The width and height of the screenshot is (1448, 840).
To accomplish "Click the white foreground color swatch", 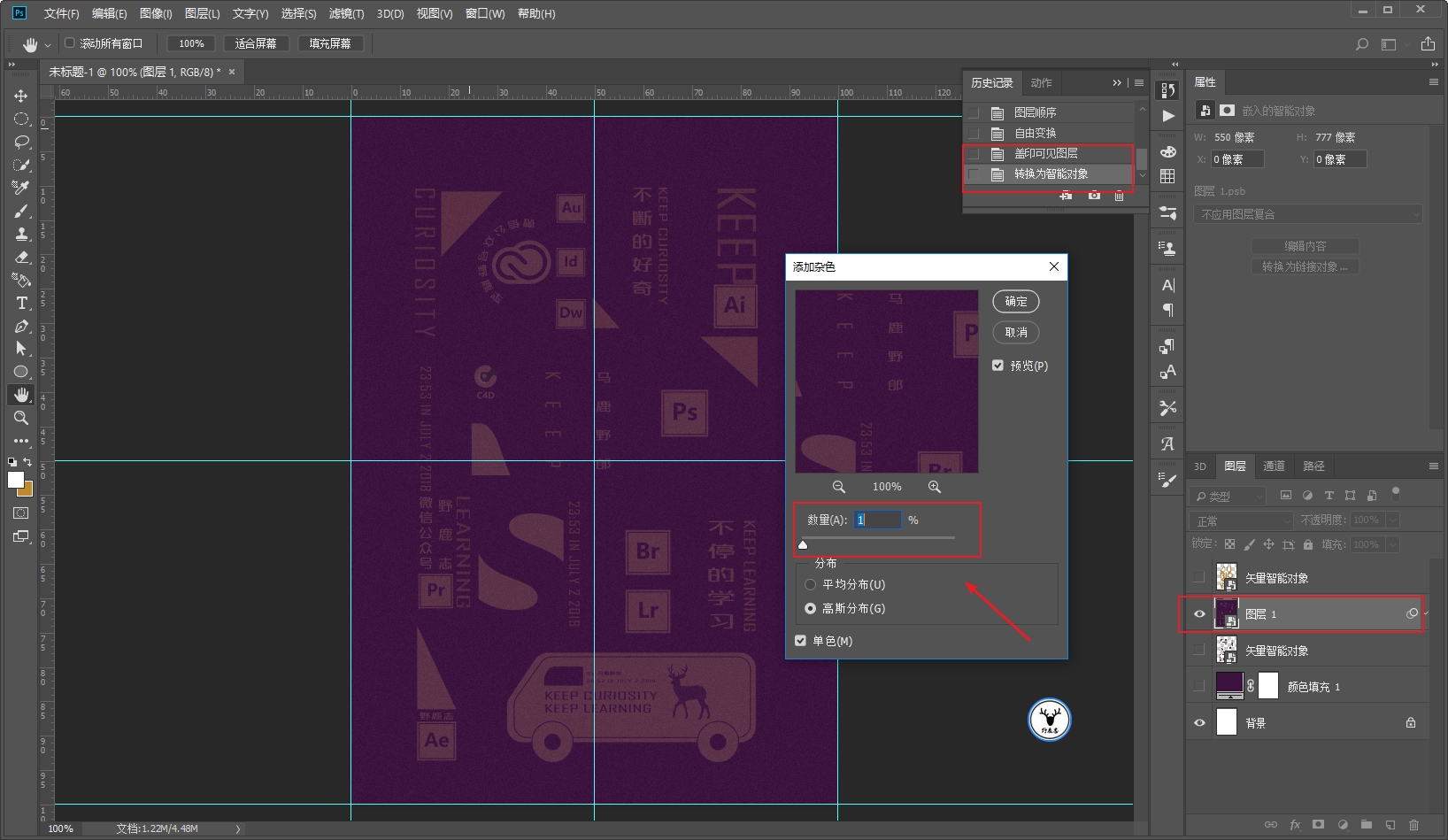I will pos(15,479).
